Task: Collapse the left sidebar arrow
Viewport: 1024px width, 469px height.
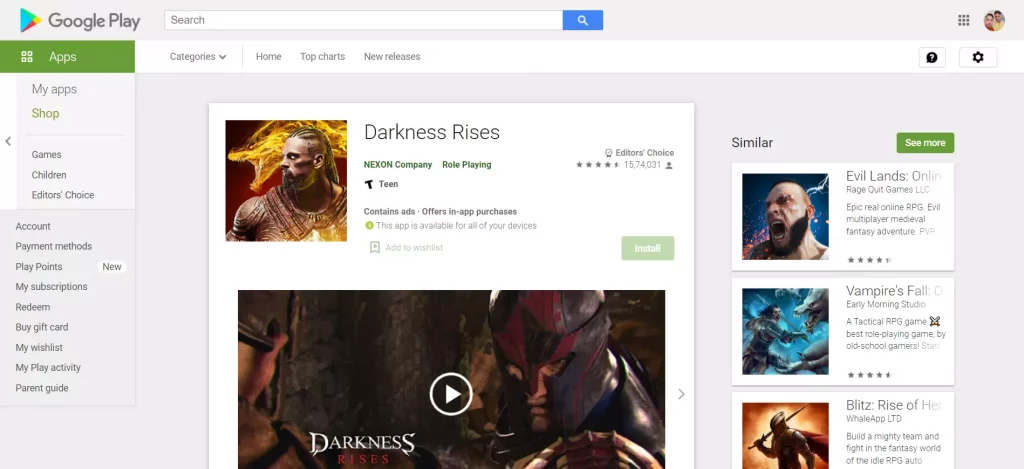Action: tap(8, 141)
